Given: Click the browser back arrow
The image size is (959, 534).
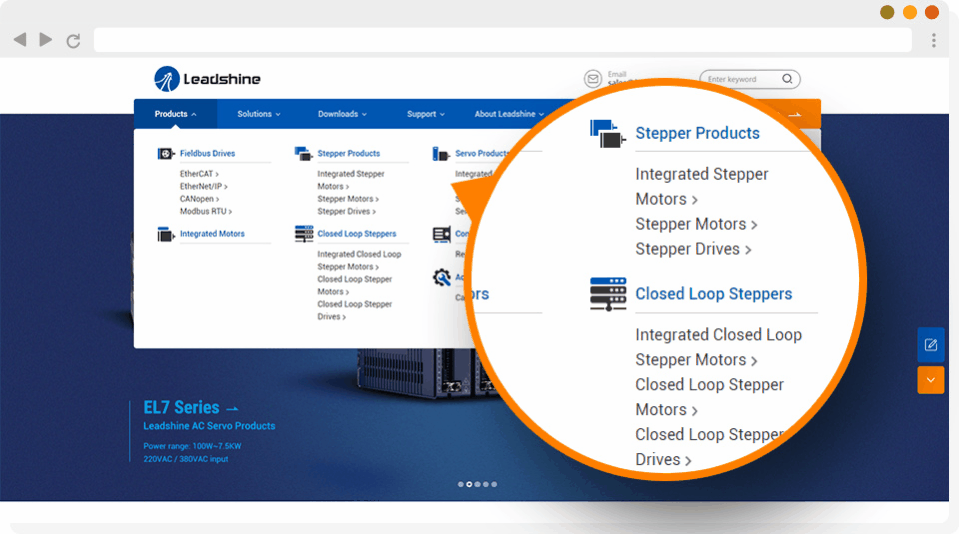Looking at the screenshot, I should (x=20, y=40).
